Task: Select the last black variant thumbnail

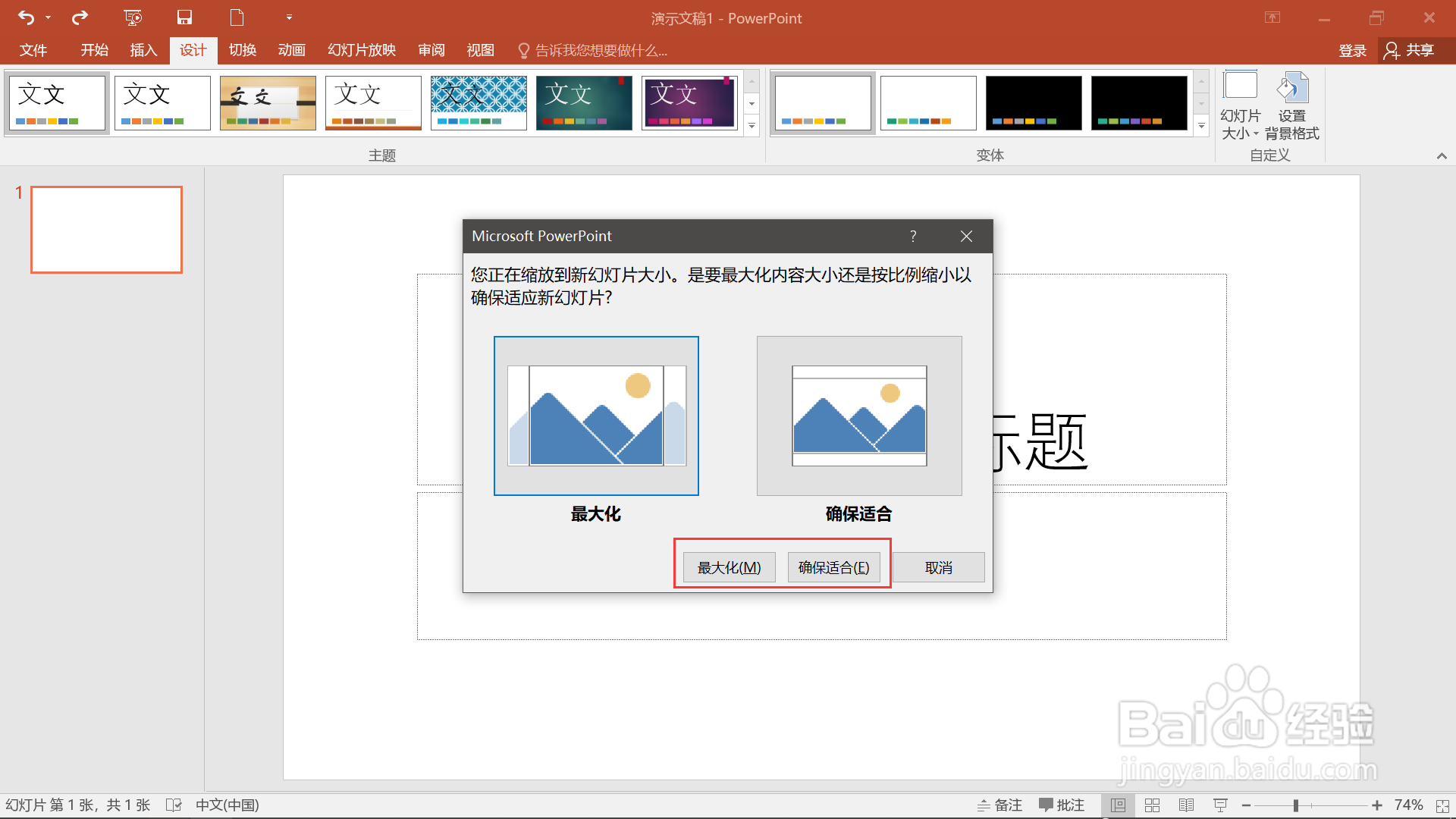Action: click(1139, 102)
